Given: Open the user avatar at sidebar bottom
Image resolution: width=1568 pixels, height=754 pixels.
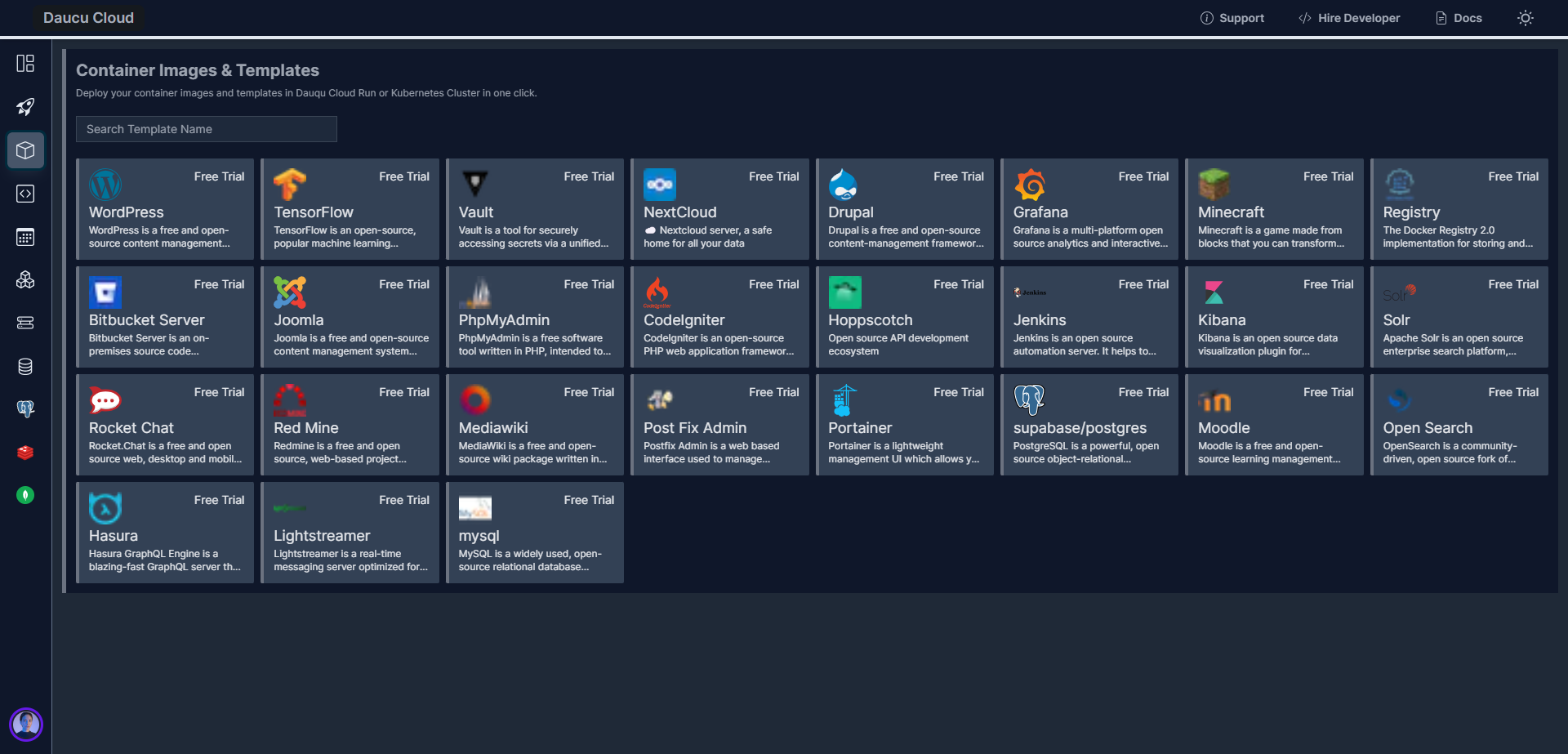Looking at the screenshot, I should coord(26,724).
